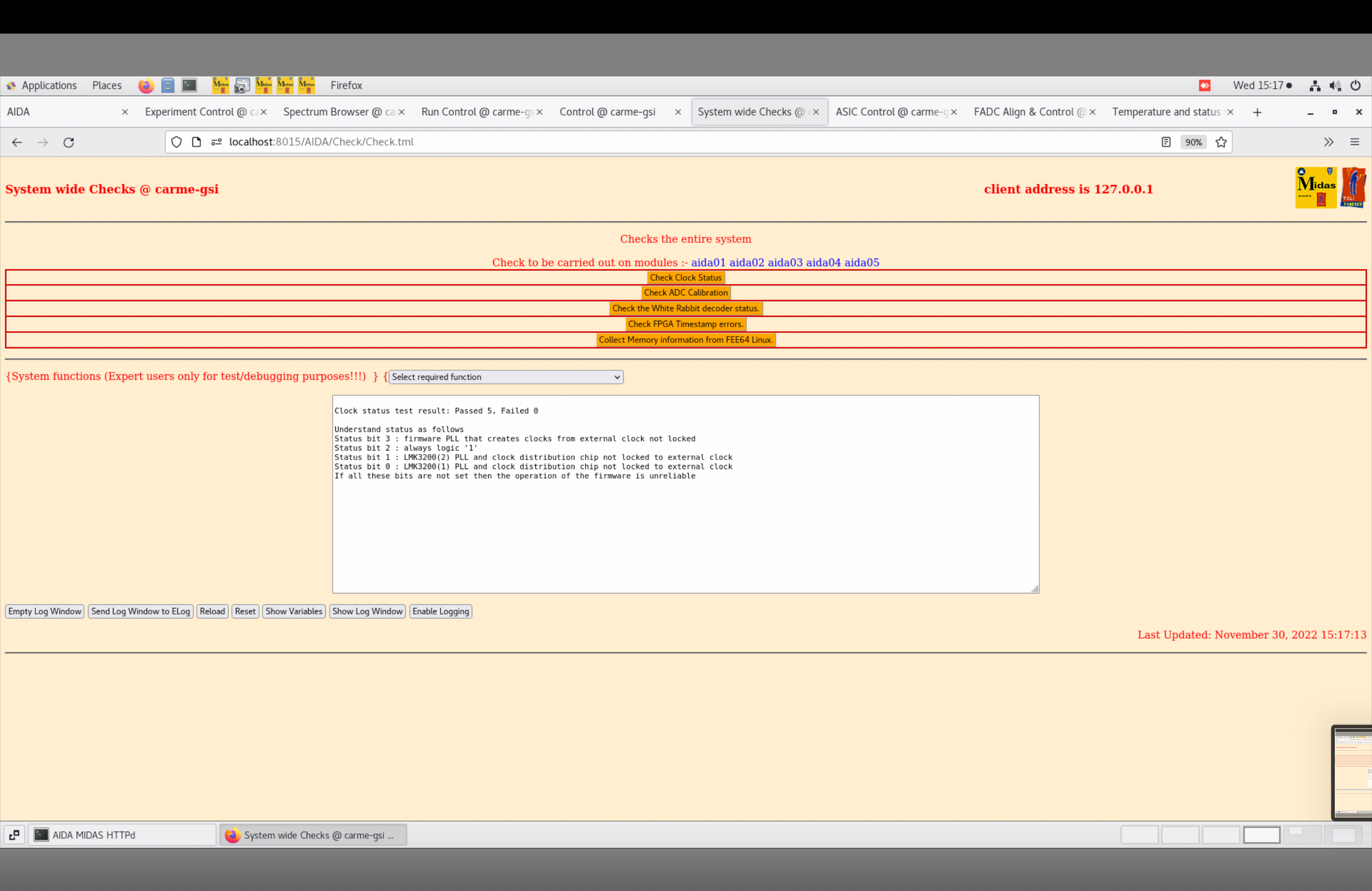This screenshot has height=891, width=1372.
Task: Switch to the Run Control tab
Action: click(x=476, y=113)
